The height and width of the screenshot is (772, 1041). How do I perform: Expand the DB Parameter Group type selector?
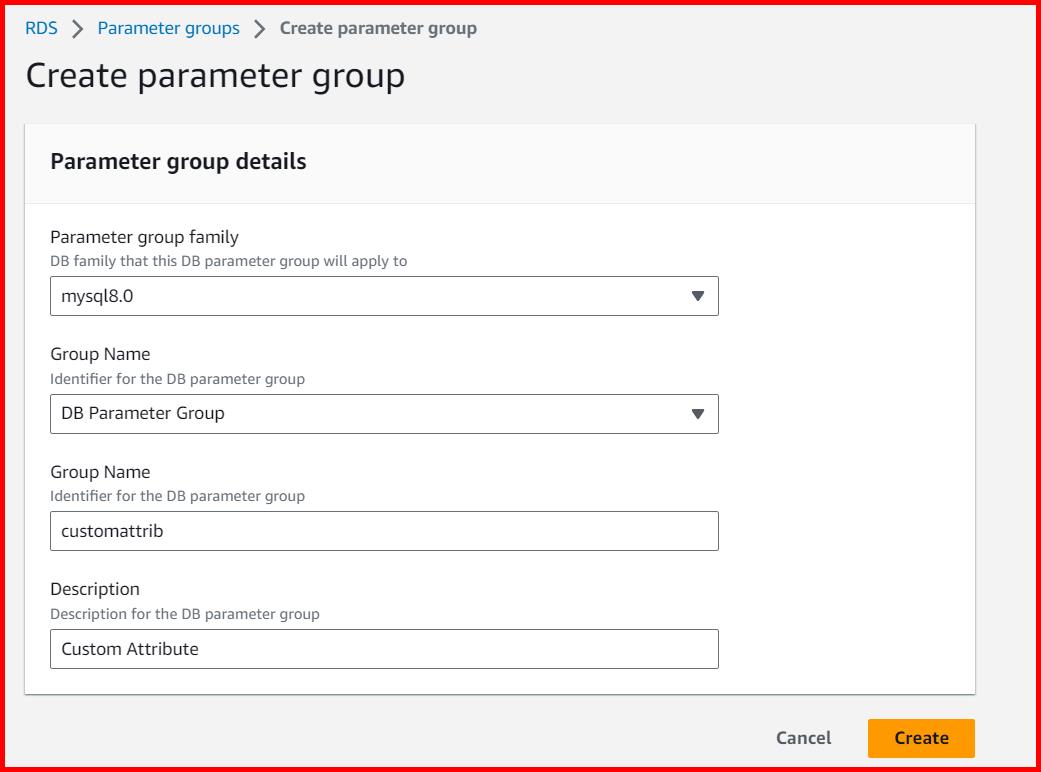pyautogui.click(x=384, y=414)
